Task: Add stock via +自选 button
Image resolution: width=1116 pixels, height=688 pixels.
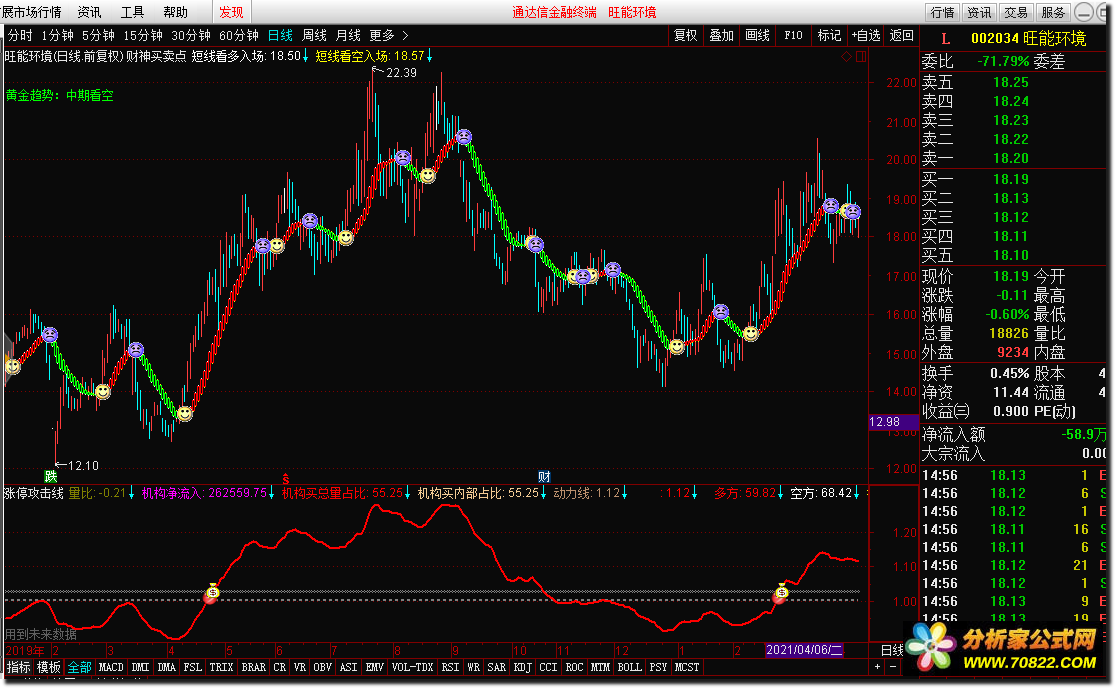Action: tap(866, 35)
